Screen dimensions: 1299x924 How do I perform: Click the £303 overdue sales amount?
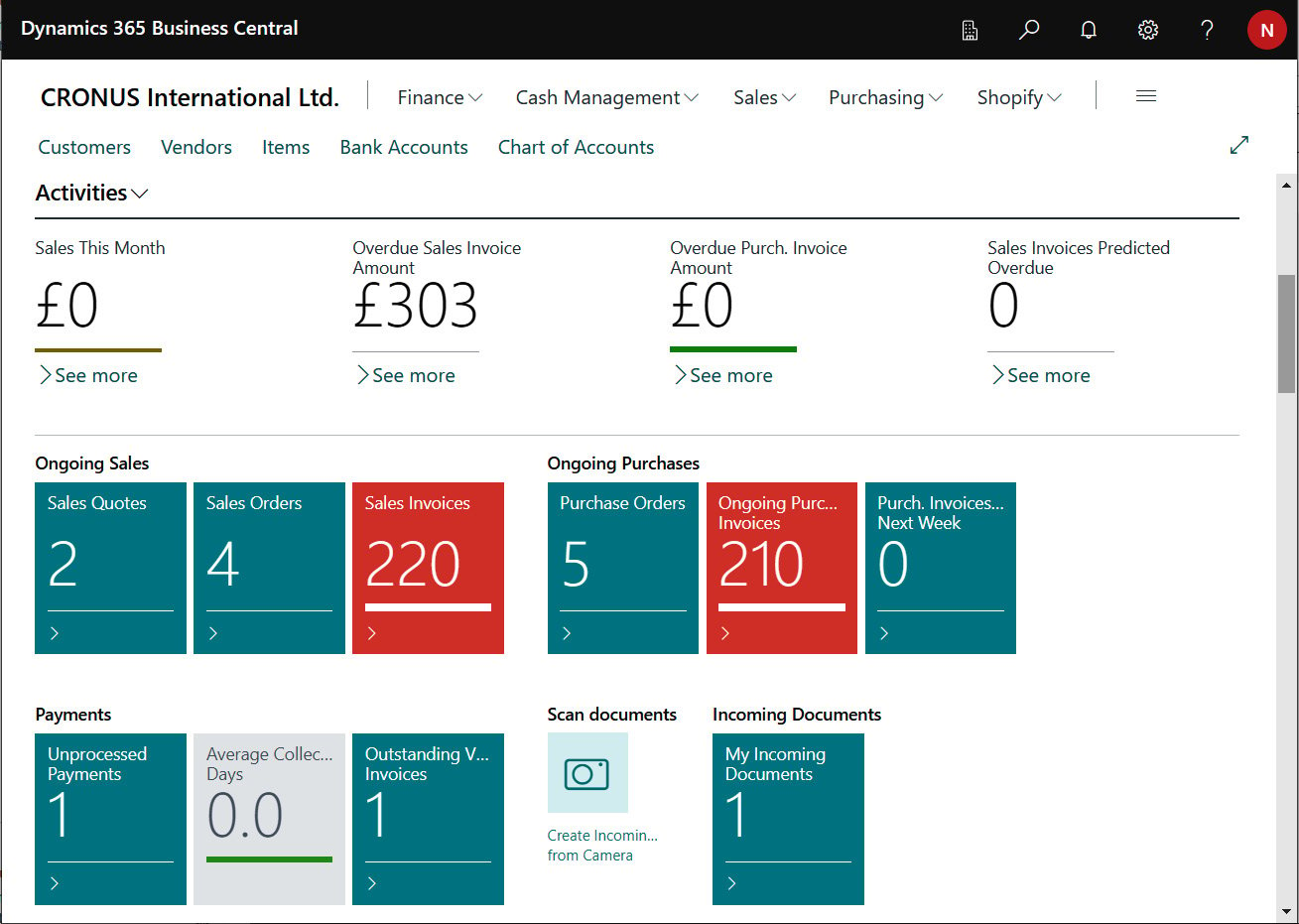point(415,306)
